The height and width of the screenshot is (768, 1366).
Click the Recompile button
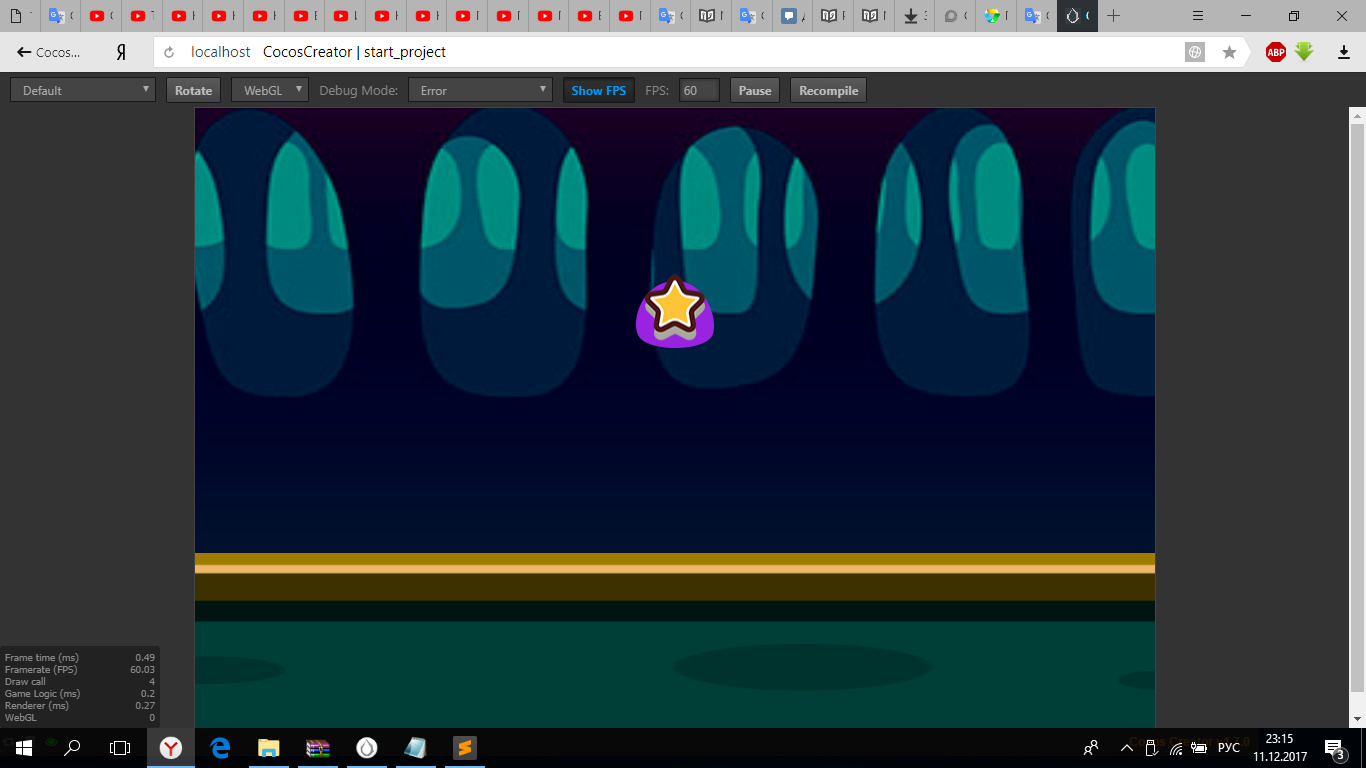(x=828, y=90)
